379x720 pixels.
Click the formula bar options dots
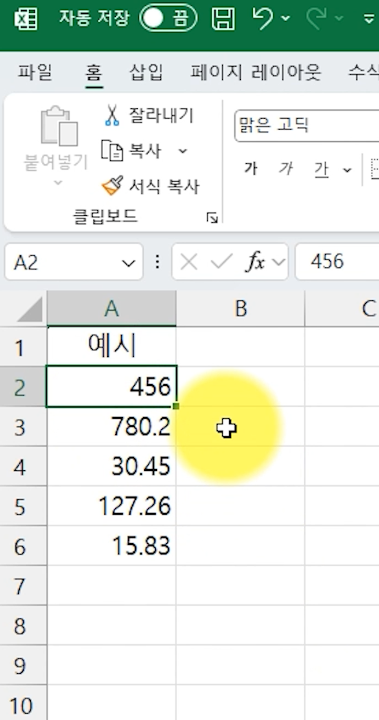click(158, 262)
